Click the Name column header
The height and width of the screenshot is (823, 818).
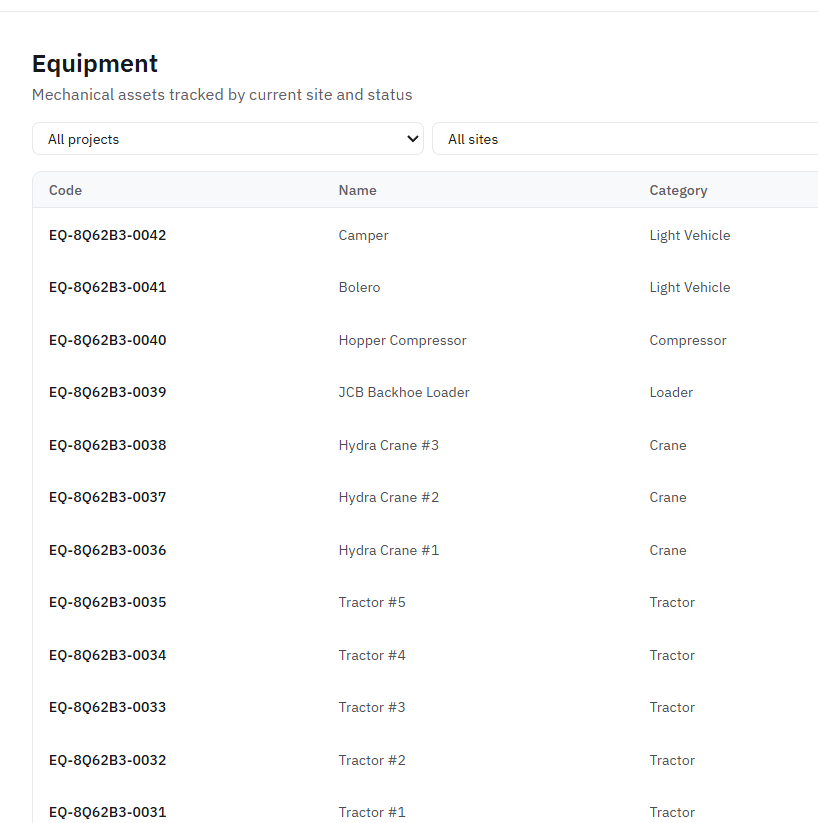click(x=357, y=190)
